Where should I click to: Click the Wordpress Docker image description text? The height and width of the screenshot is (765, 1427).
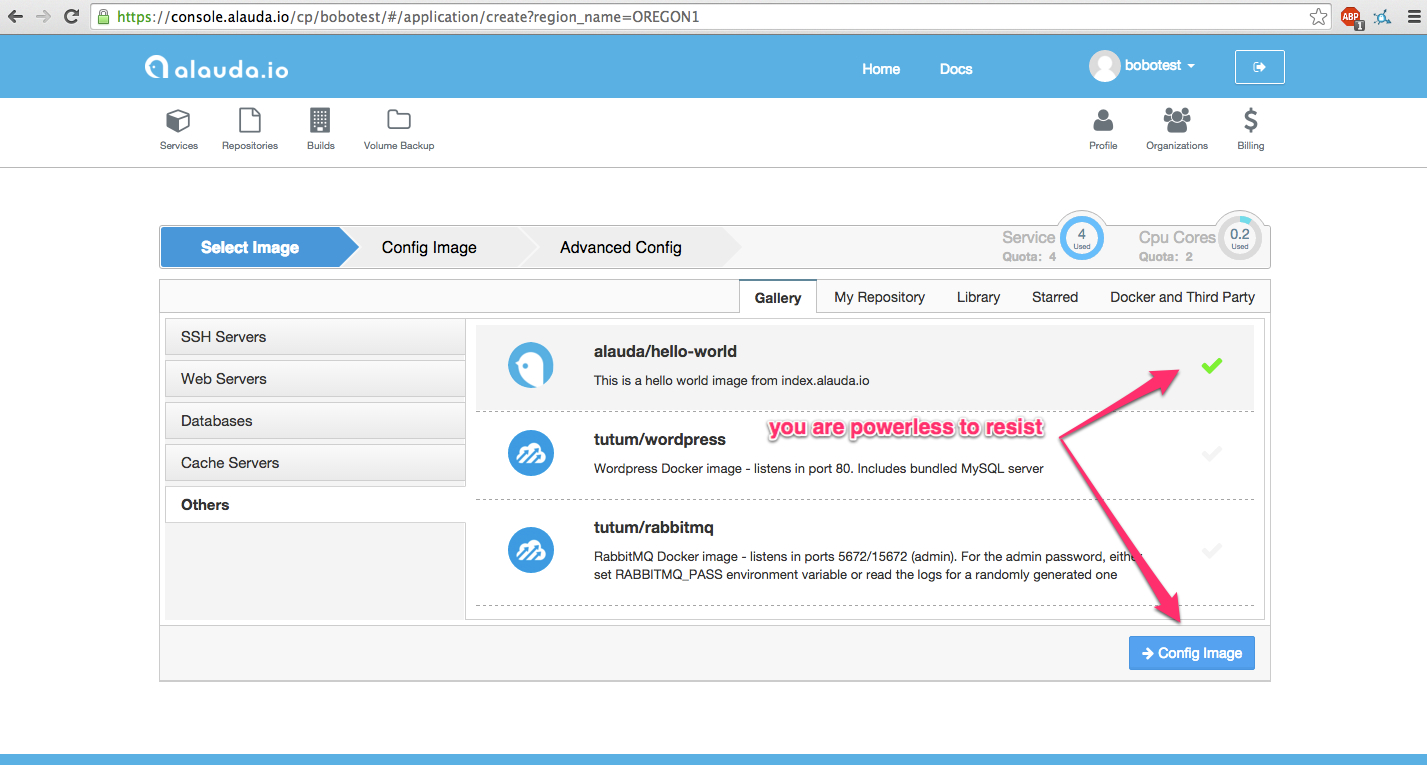[x=819, y=468]
